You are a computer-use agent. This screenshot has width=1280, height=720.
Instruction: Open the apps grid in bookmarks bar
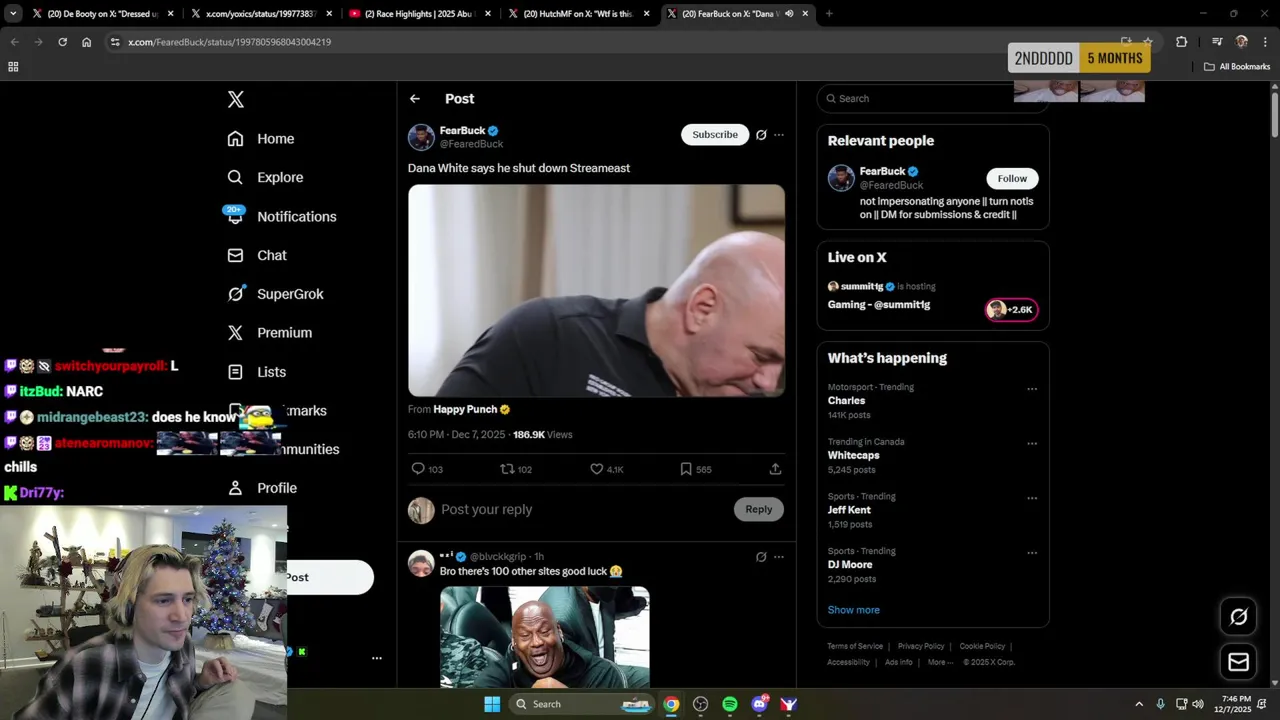13,67
